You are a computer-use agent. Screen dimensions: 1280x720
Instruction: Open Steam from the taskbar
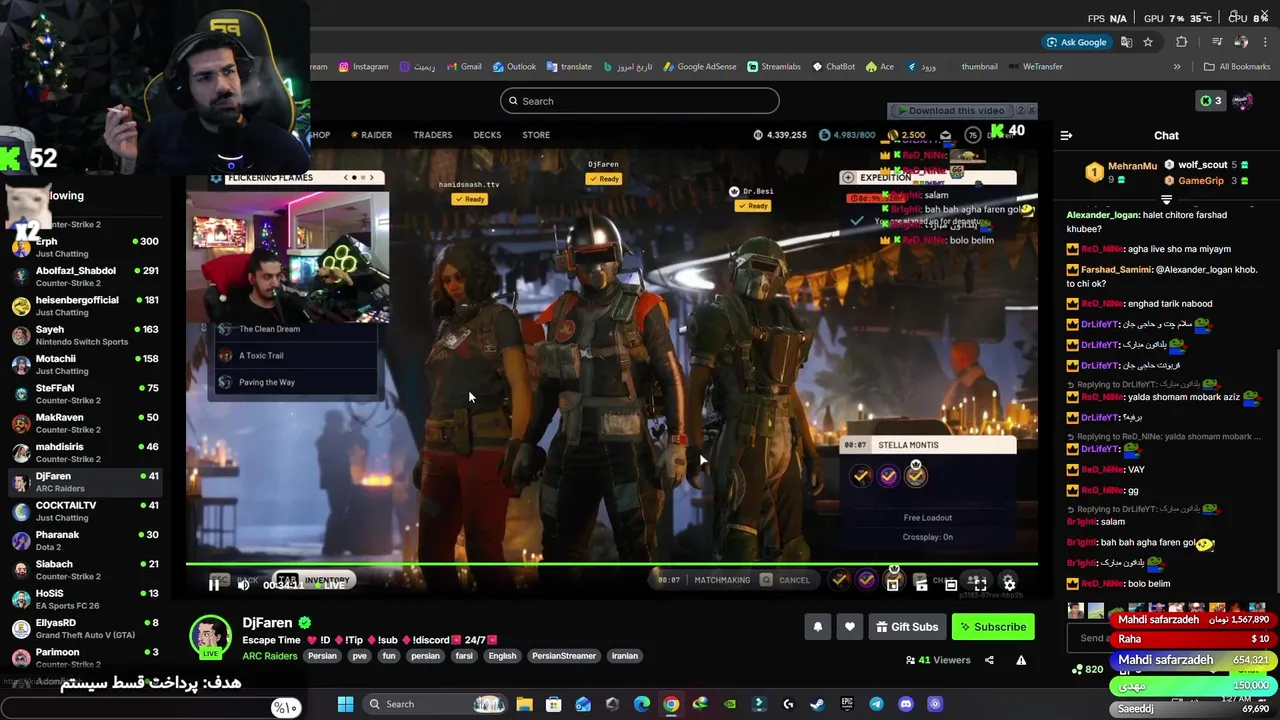(x=817, y=704)
